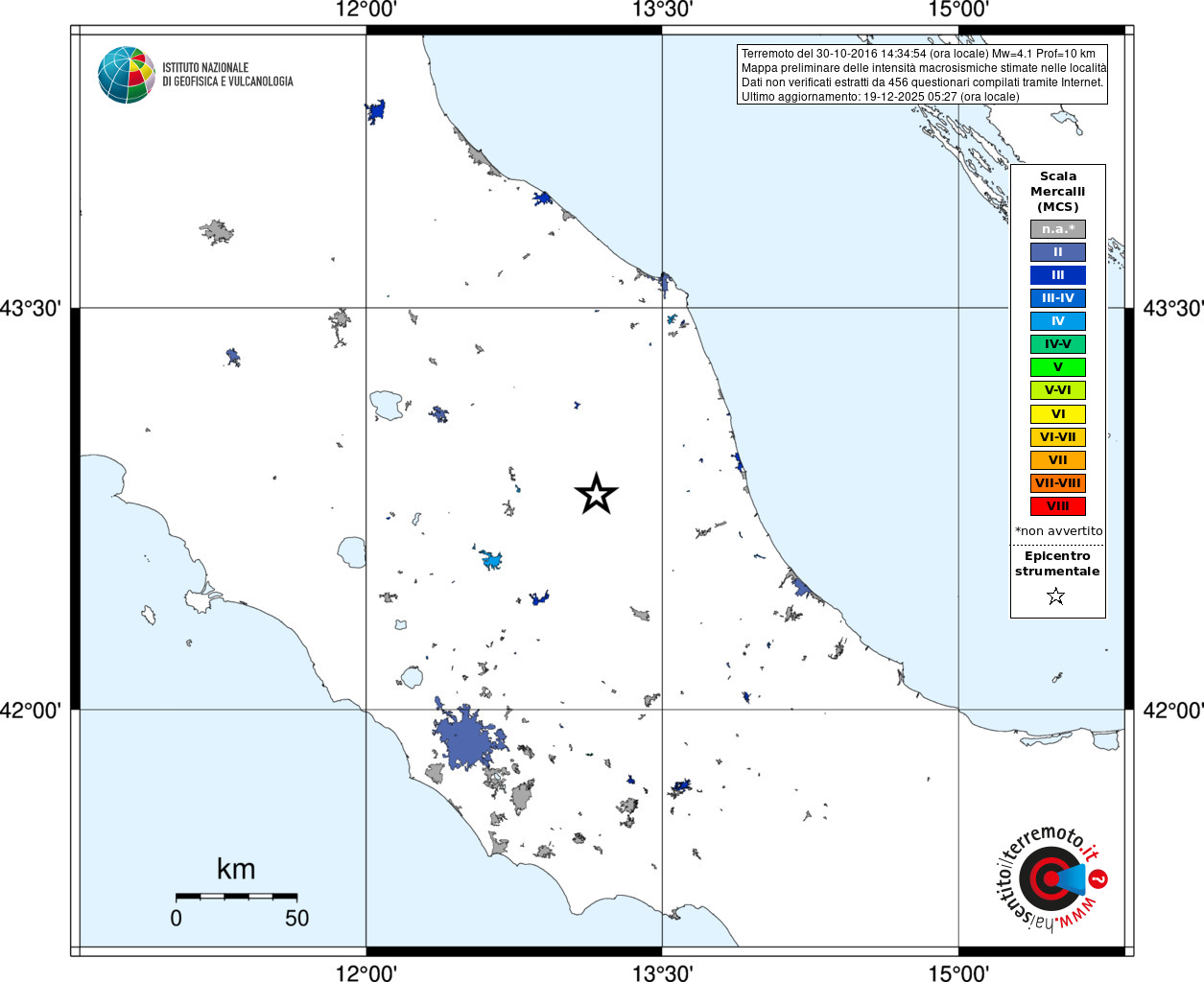Viewport: 1204px width, 982px height.
Task: Click the 'Ultimo aggiornamento' info line
Action: coord(881,97)
